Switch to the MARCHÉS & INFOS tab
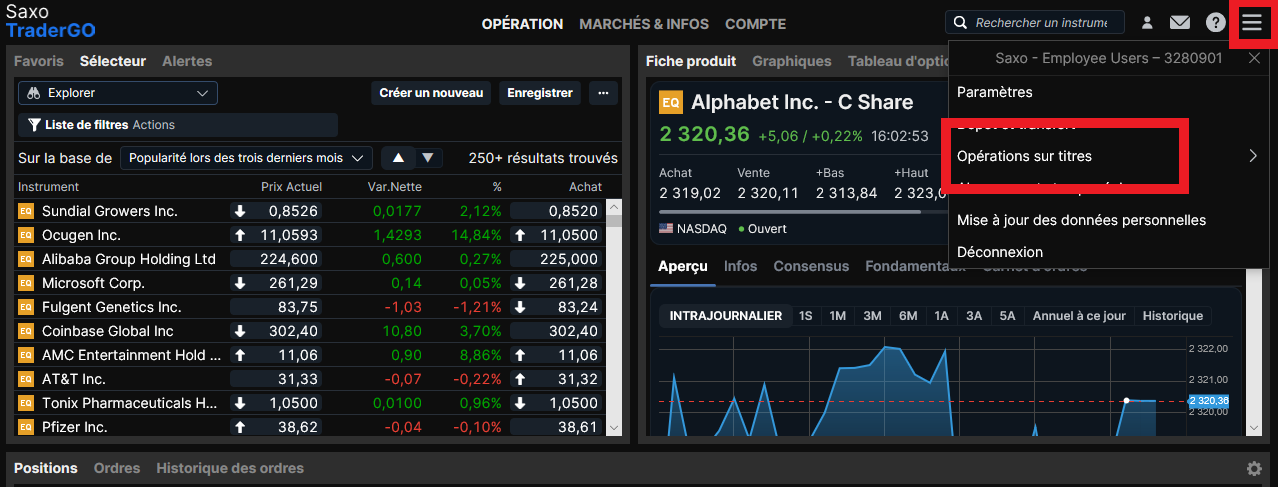This screenshot has width=1278, height=487. click(x=644, y=24)
